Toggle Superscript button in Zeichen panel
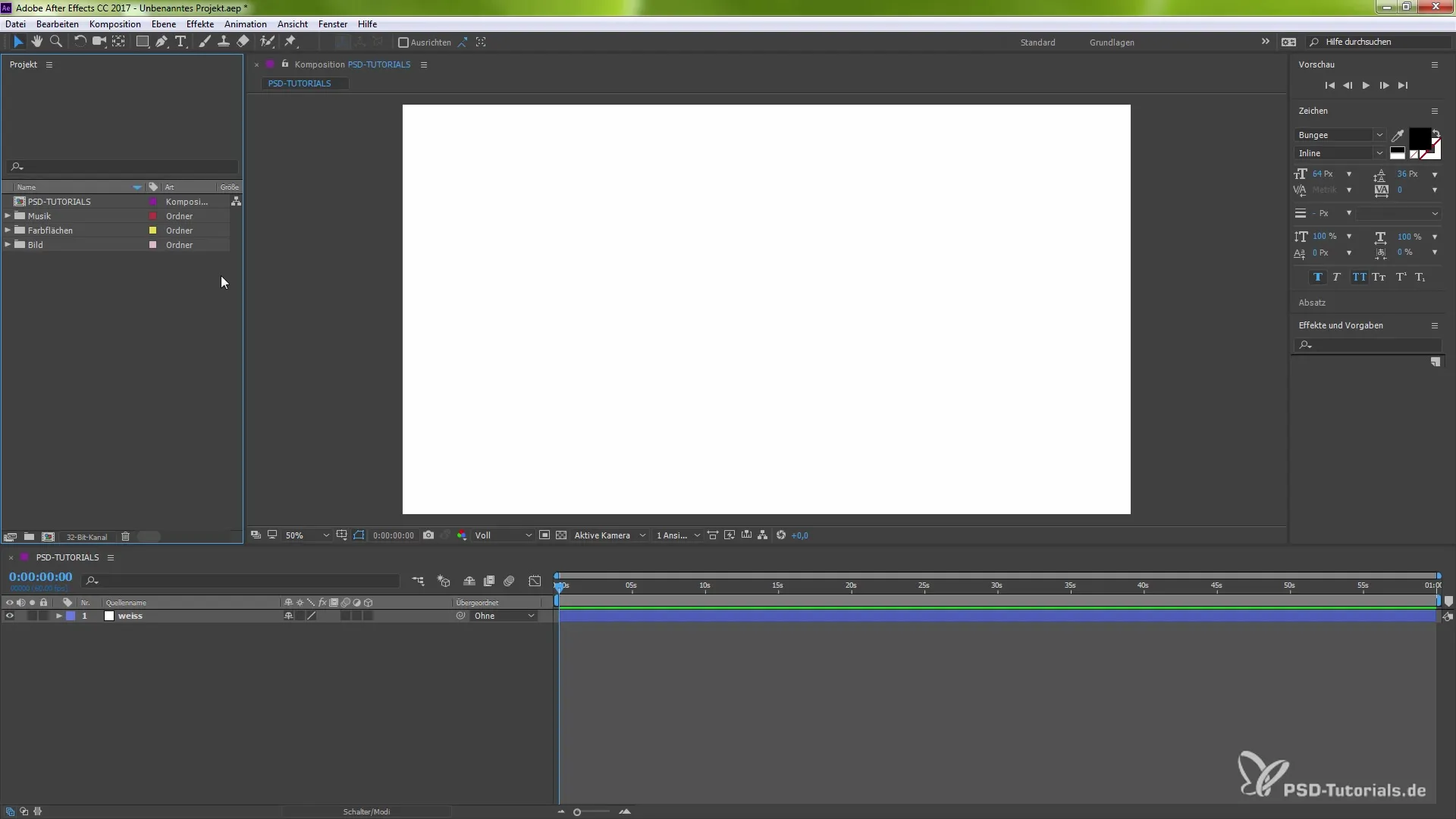This screenshot has width=1456, height=819. tap(1401, 278)
